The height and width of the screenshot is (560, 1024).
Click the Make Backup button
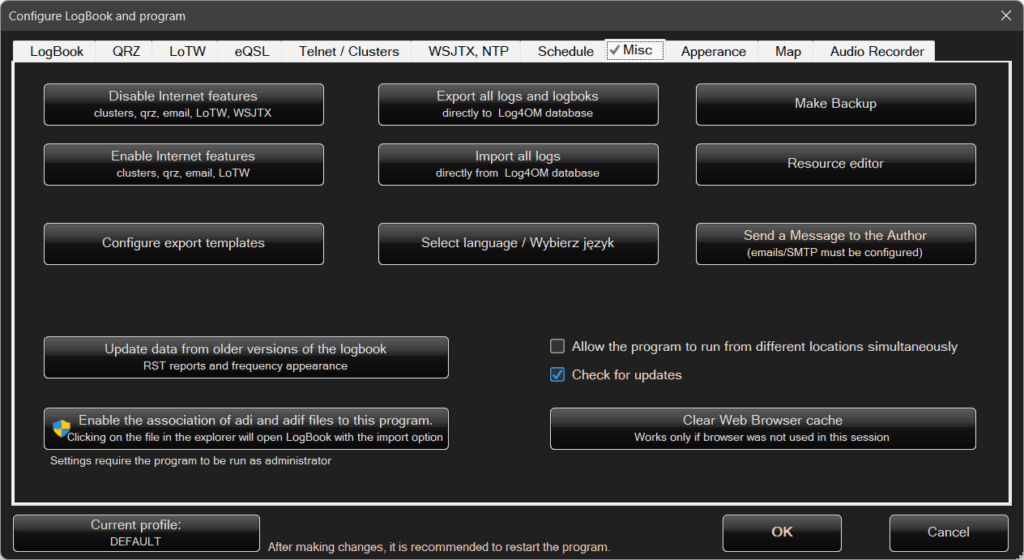(x=835, y=104)
